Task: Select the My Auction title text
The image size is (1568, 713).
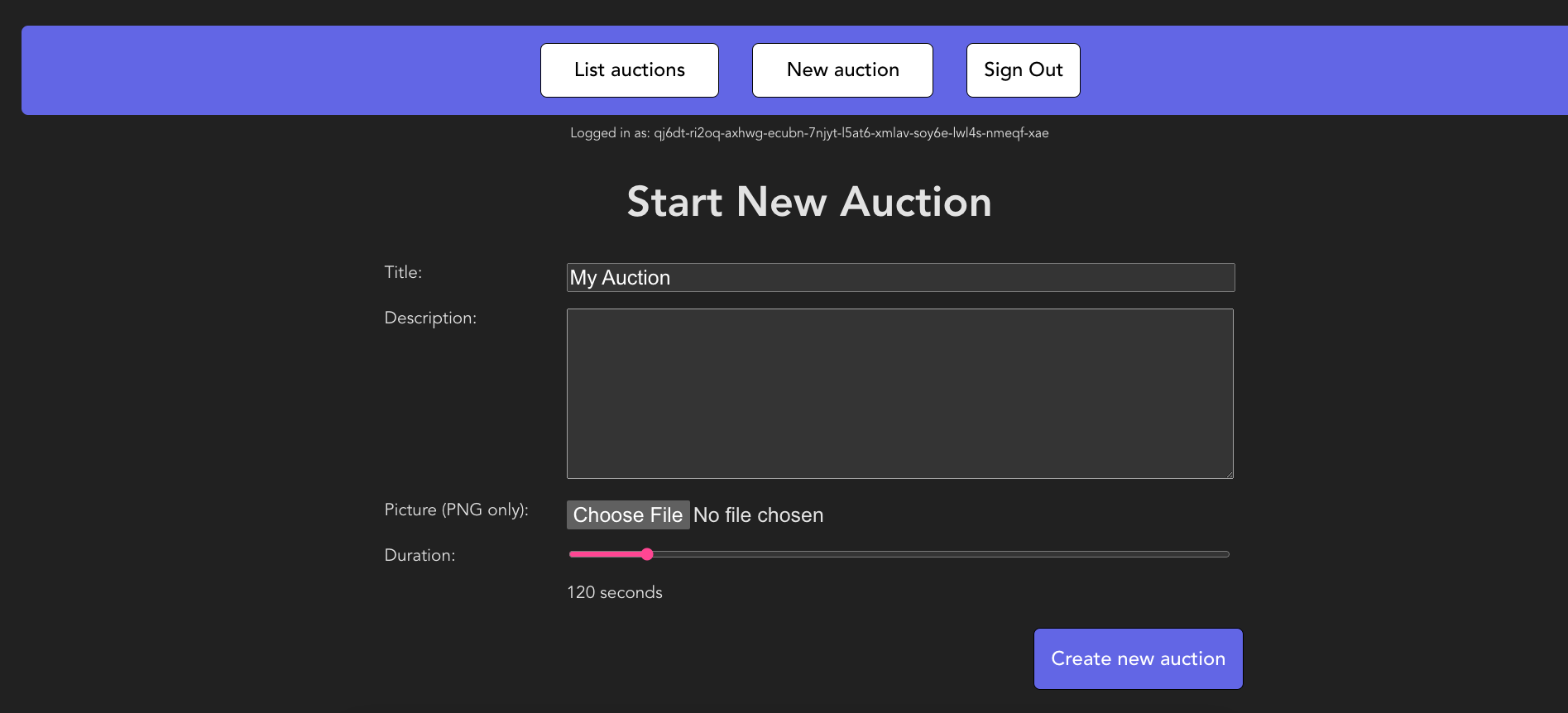Action: (x=619, y=277)
